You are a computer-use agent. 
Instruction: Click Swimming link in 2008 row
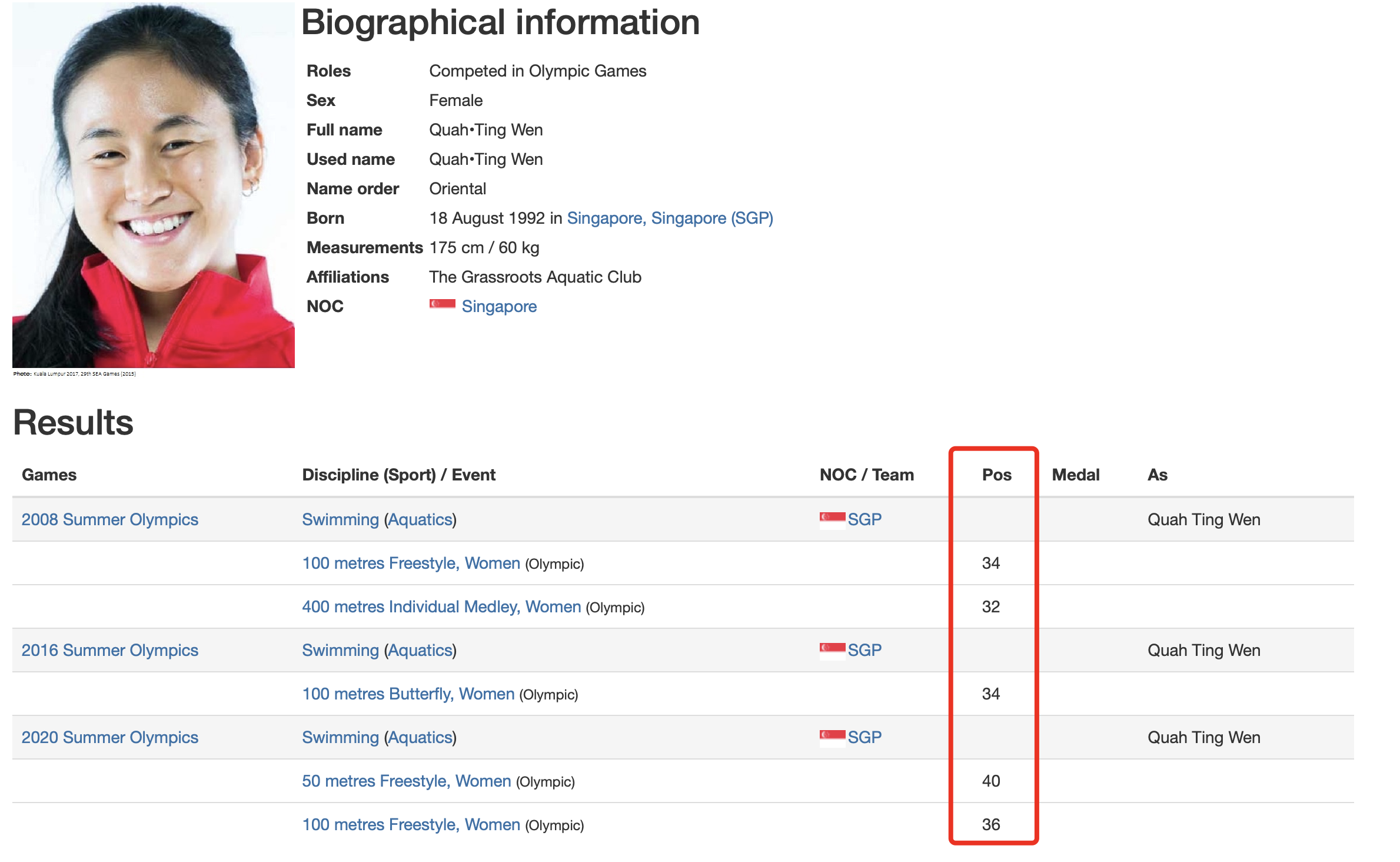click(x=340, y=520)
